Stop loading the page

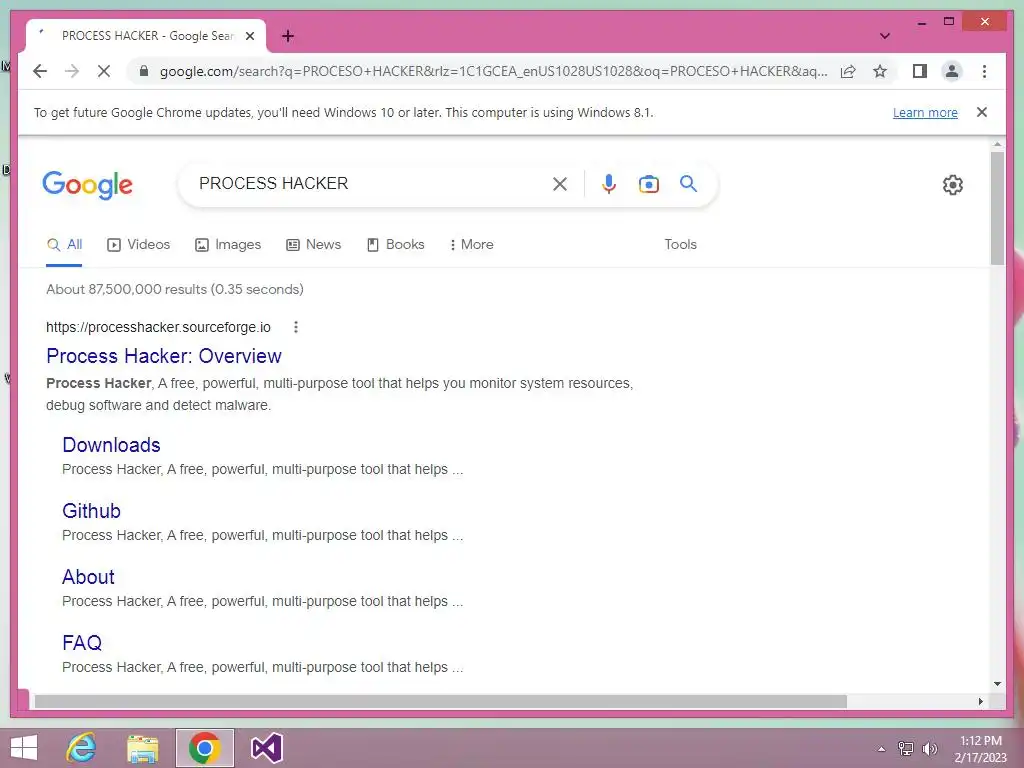tap(104, 71)
